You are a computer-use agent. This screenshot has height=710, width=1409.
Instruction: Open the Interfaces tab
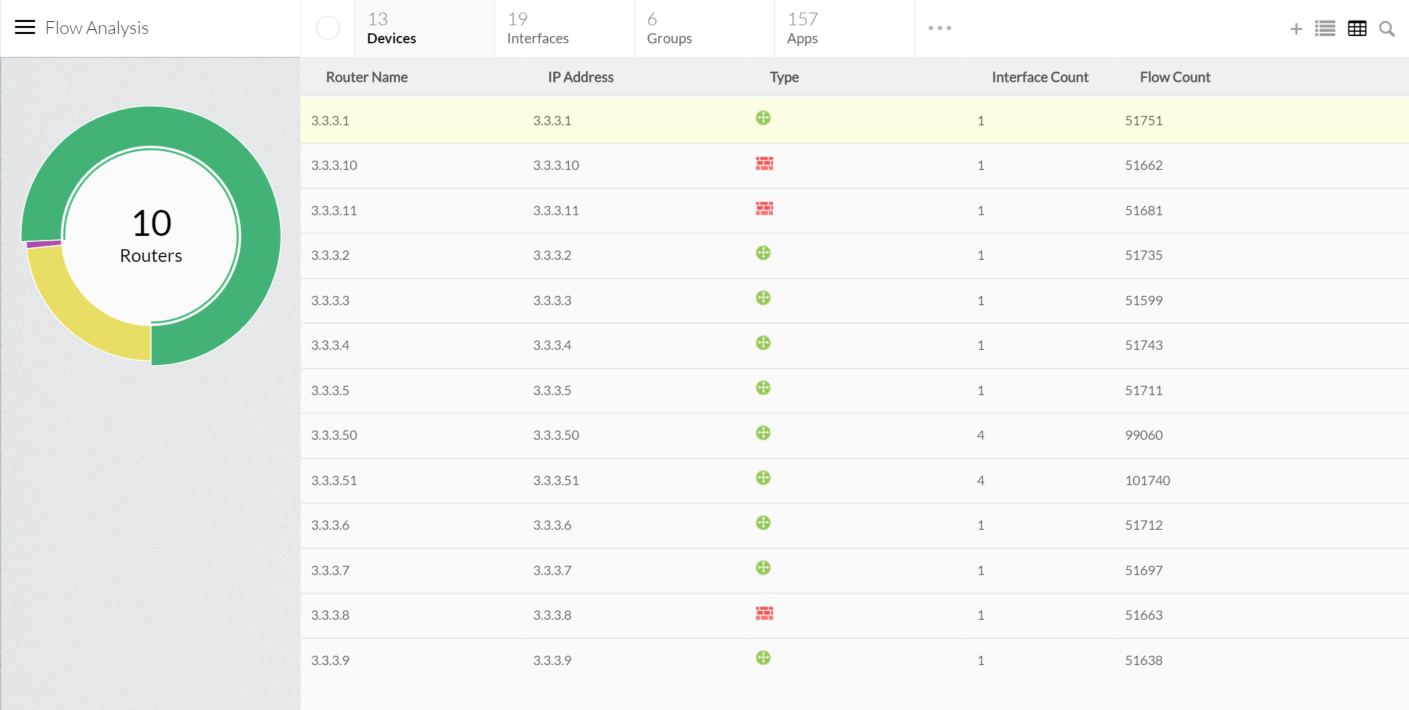coord(538,28)
